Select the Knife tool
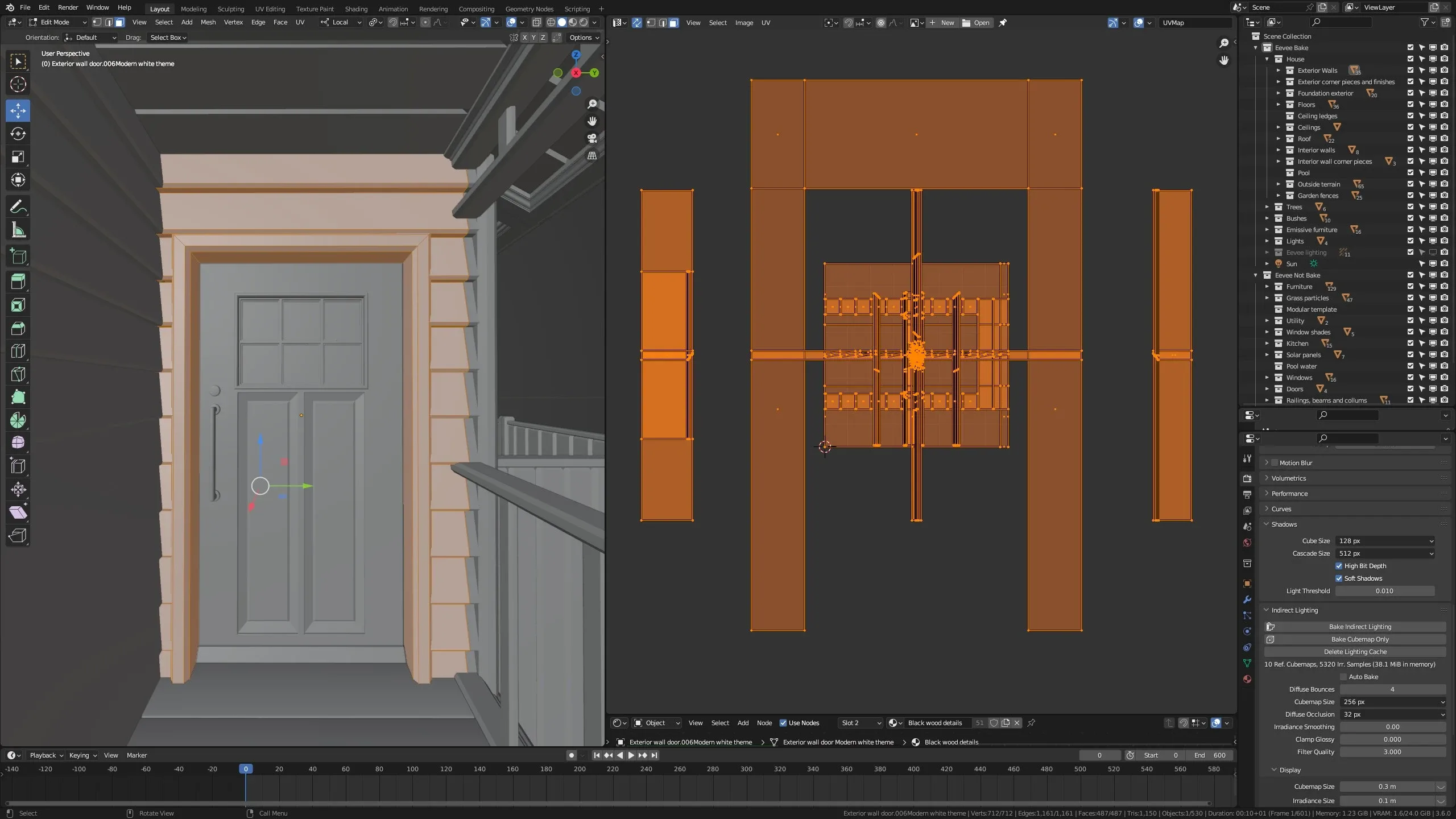 click(18, 374)
